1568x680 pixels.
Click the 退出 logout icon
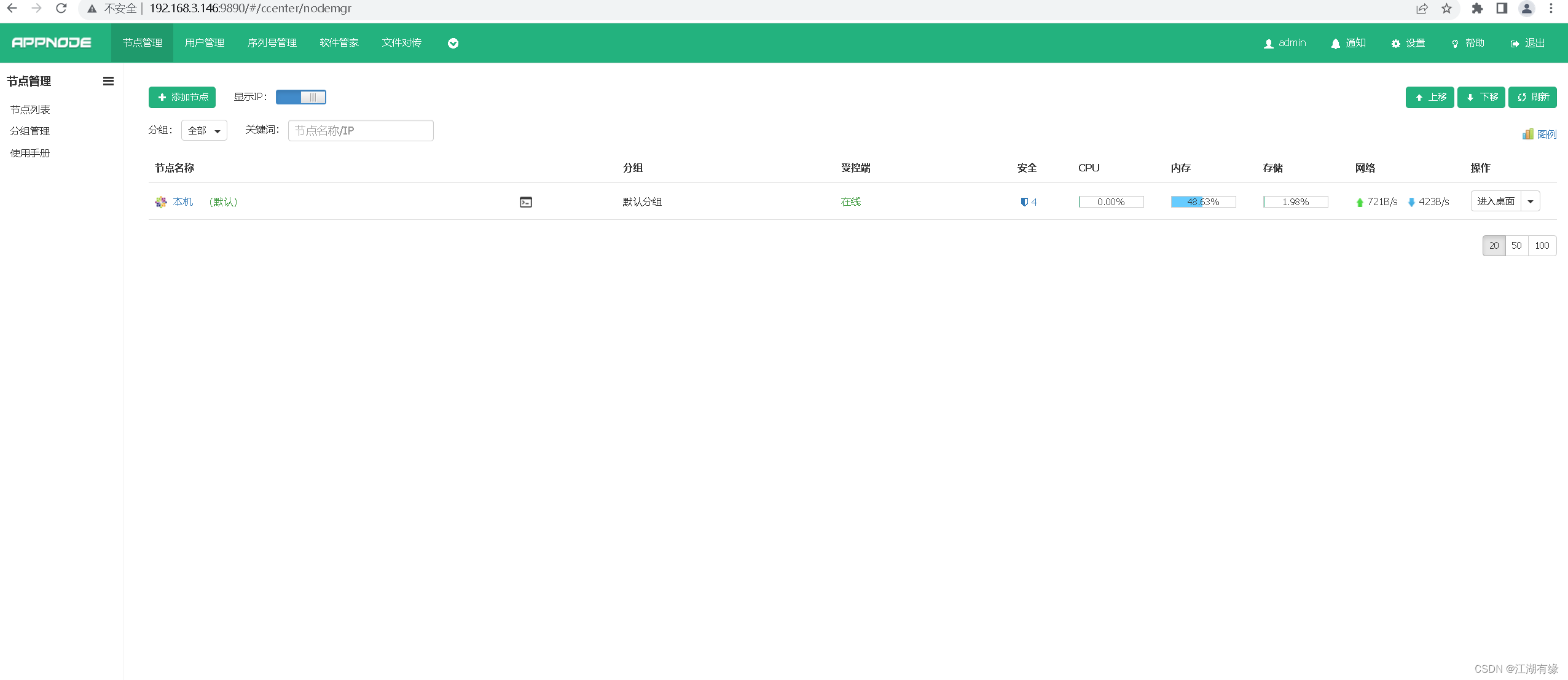point(1515,44)
